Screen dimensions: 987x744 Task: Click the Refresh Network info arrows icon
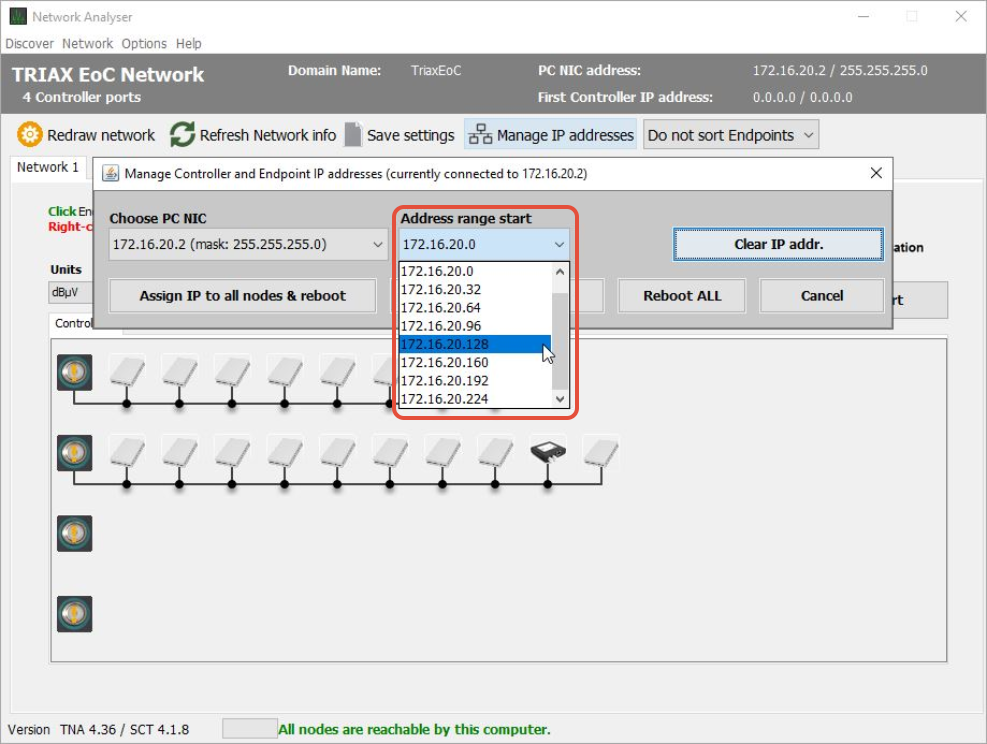pos(183,135)
